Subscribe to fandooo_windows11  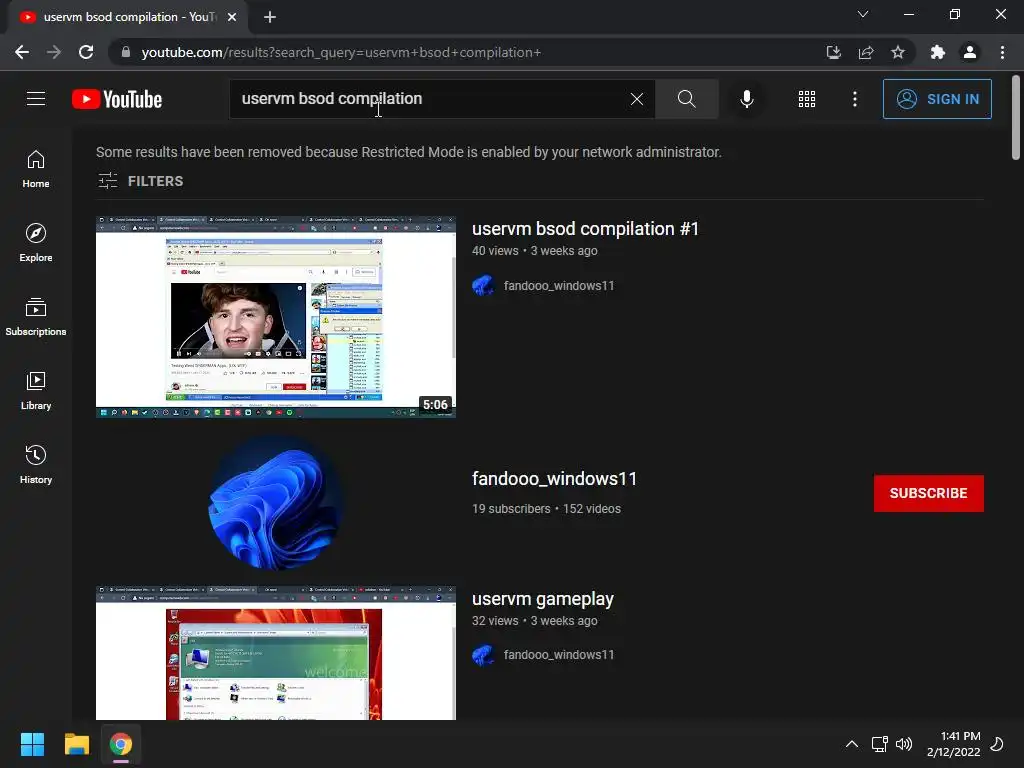click(x=929, y=493)
